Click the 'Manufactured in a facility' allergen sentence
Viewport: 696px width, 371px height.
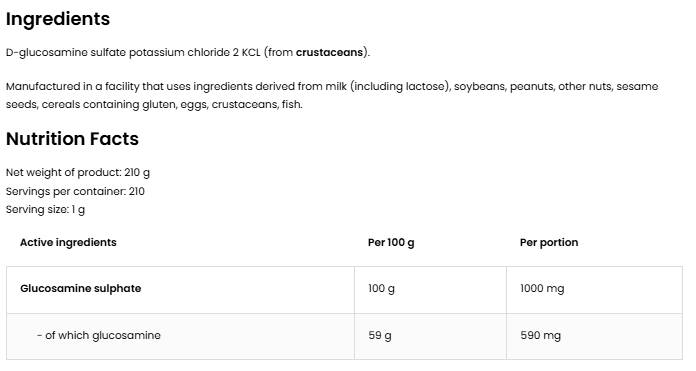click(x=332, y=95)
